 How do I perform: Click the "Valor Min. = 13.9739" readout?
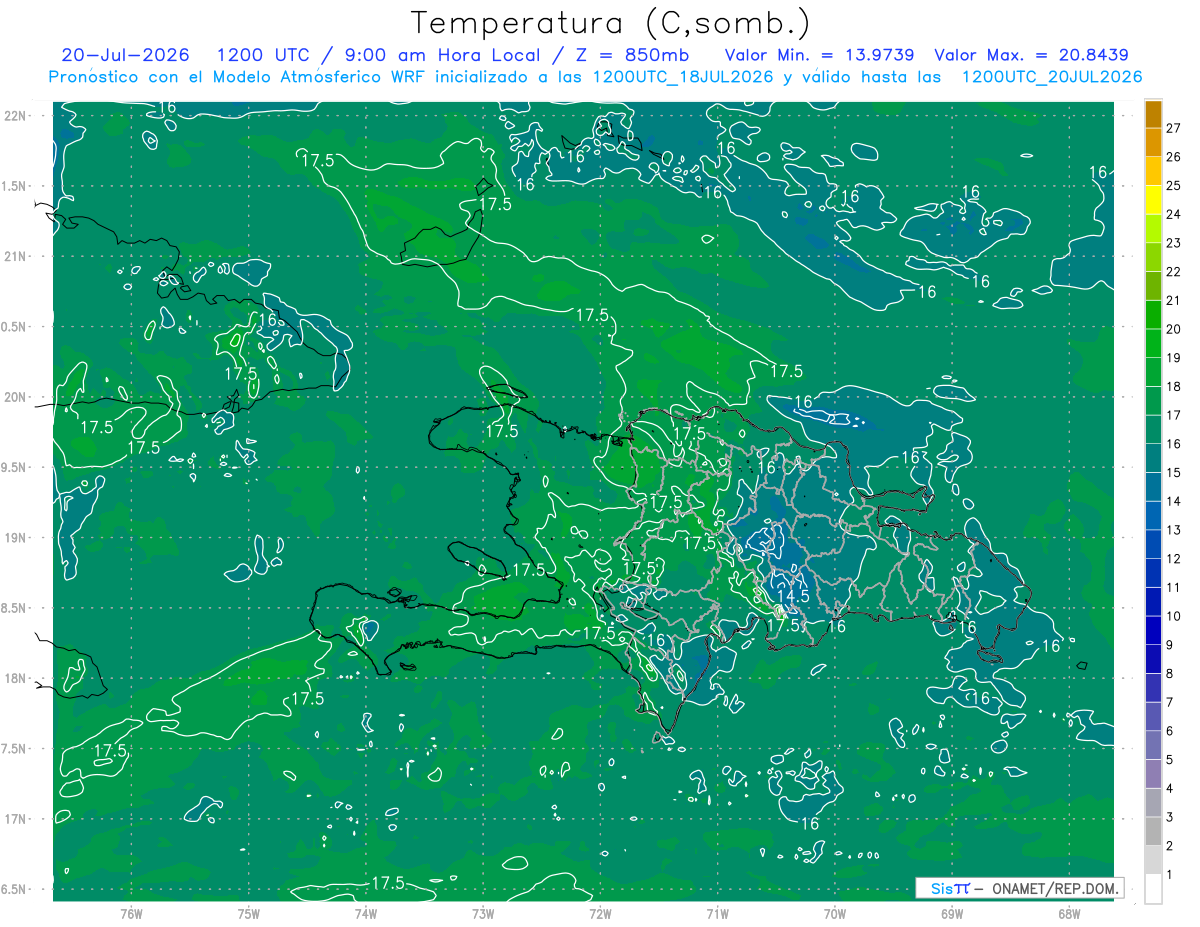pos(821,55)
